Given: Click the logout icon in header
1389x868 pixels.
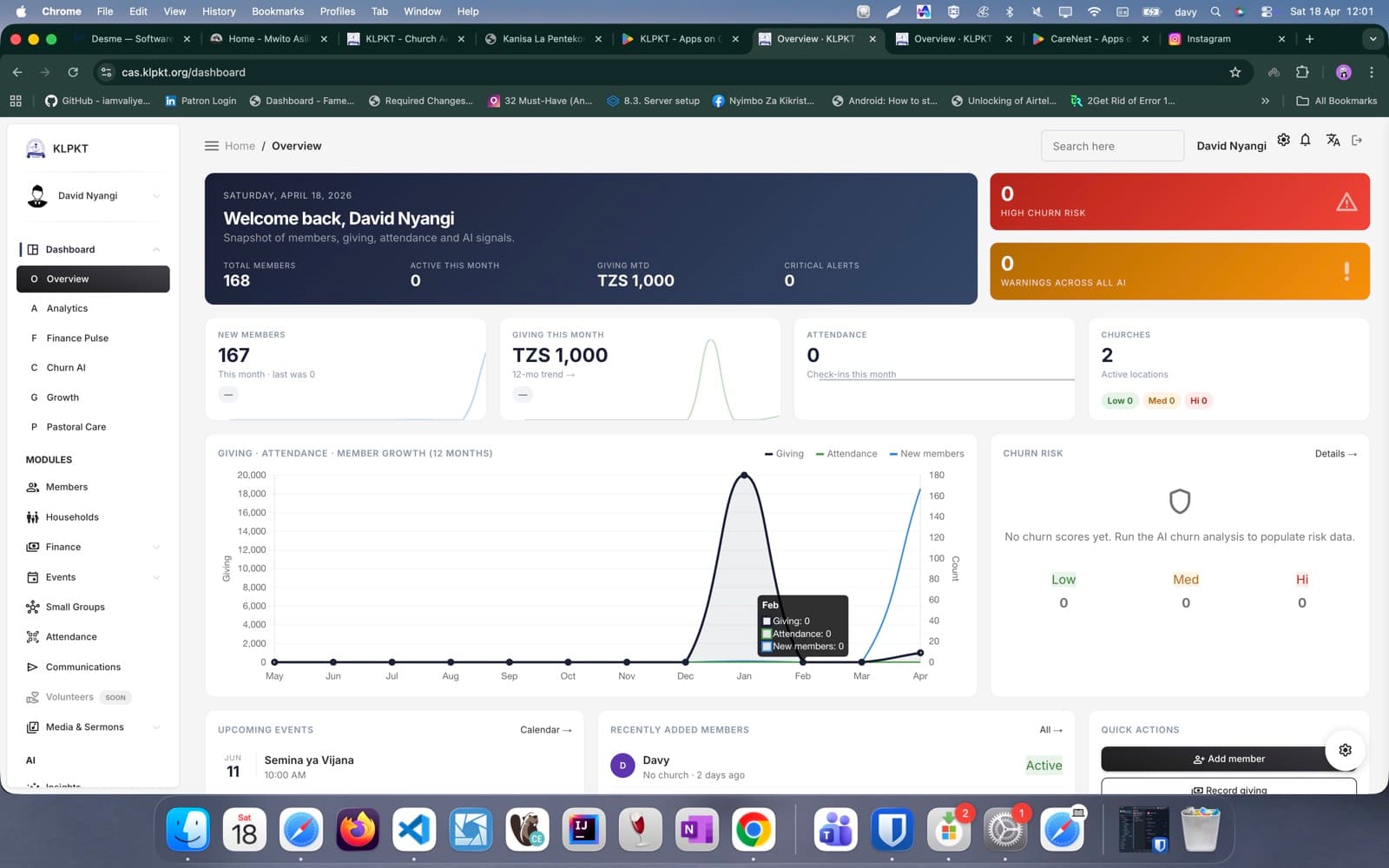Looking at the screenshot, I should (1357, 141).
